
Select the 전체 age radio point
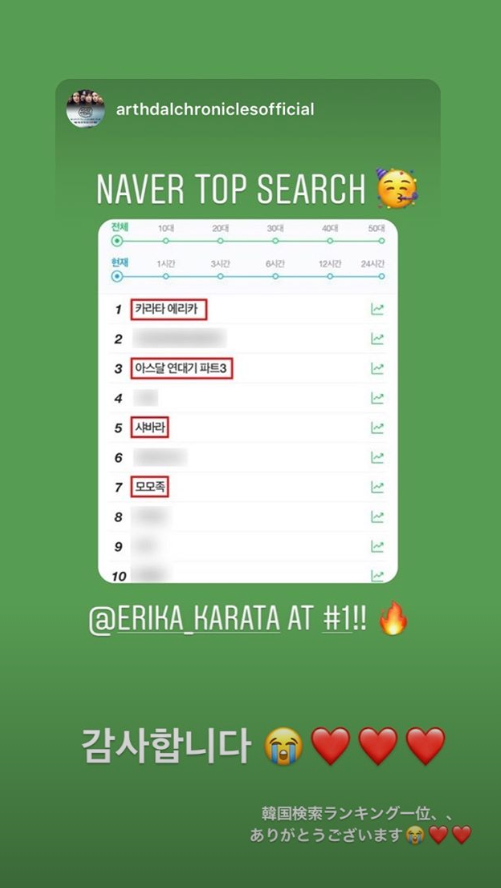tap(117, 241)
